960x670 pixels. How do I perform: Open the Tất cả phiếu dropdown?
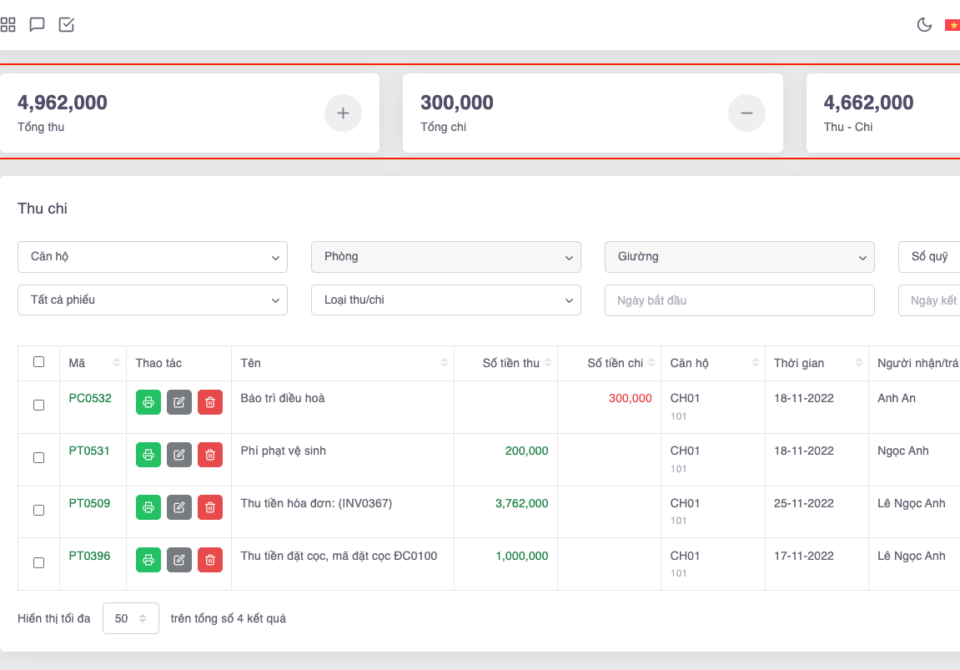tap(152, 300)
